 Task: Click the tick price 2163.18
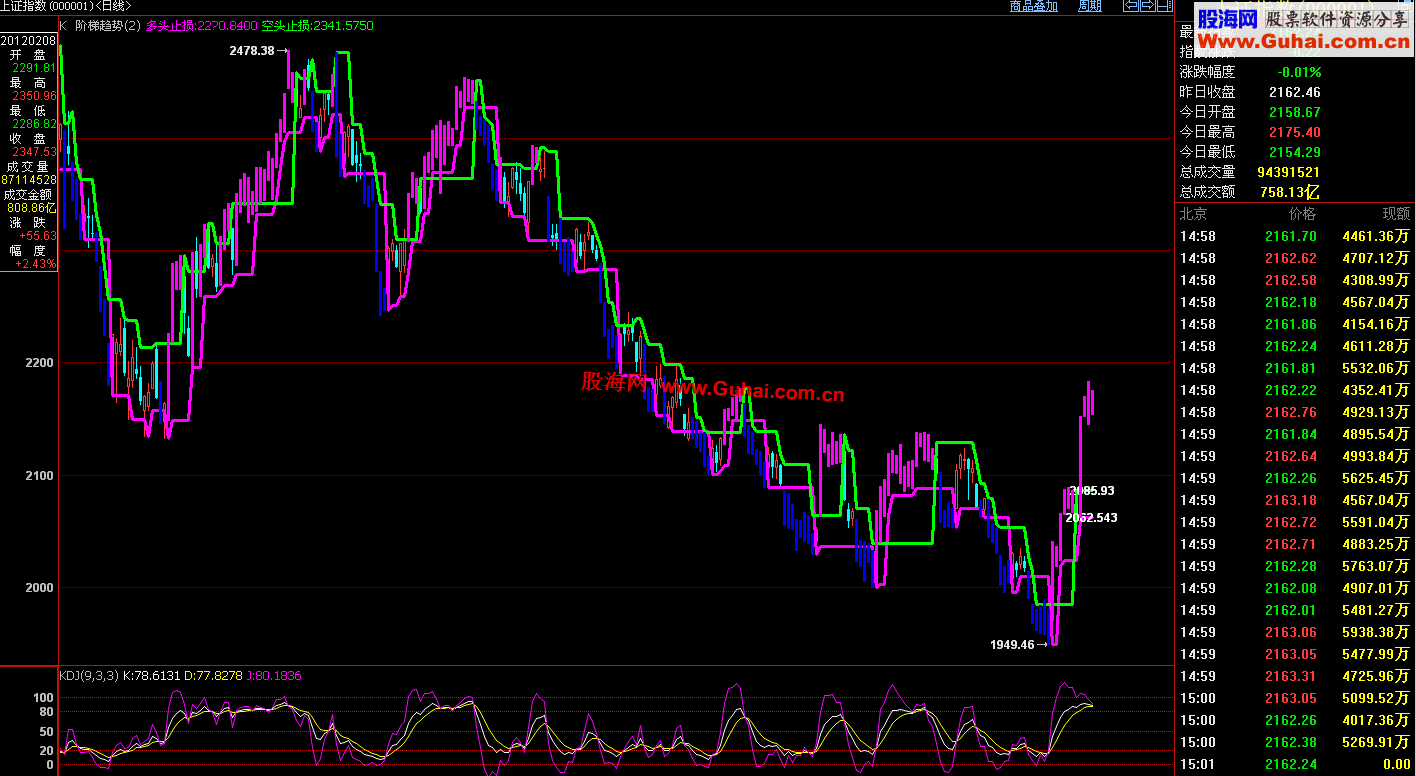click(x=1291, y=500)
